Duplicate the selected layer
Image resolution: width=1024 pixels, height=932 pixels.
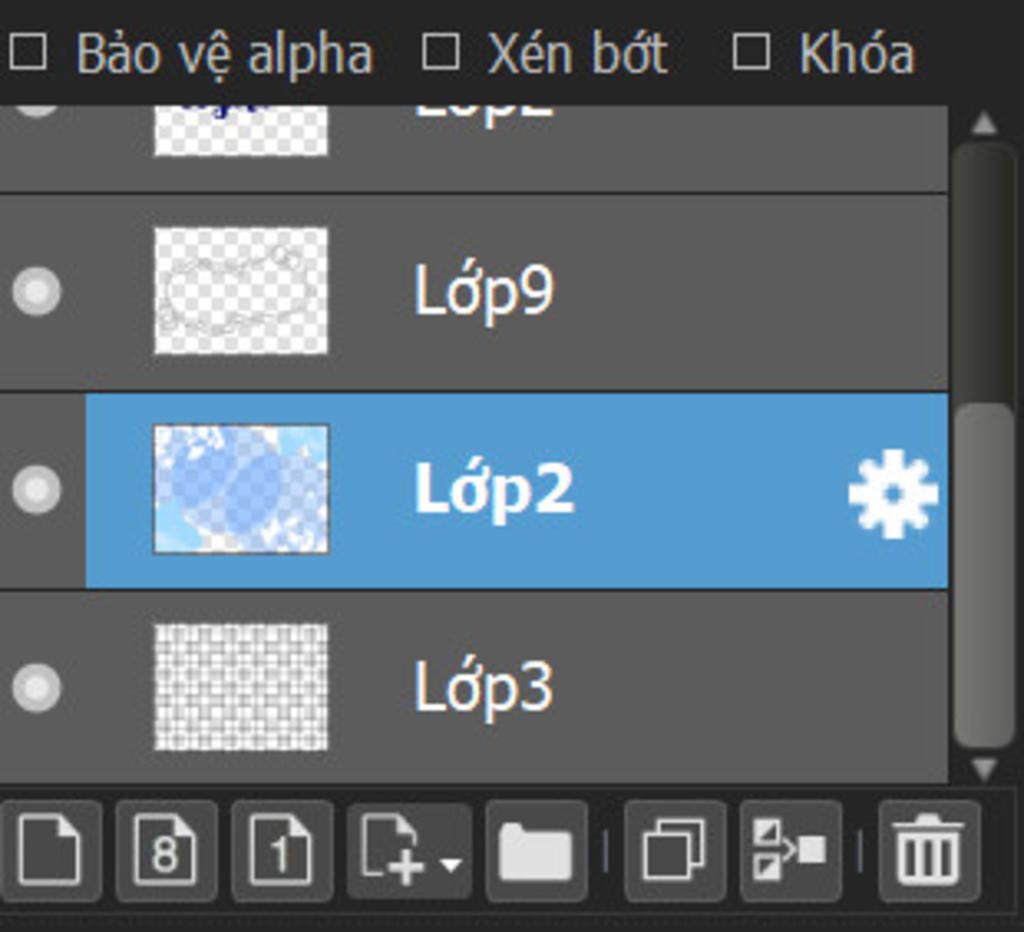[x=675, y=851]
